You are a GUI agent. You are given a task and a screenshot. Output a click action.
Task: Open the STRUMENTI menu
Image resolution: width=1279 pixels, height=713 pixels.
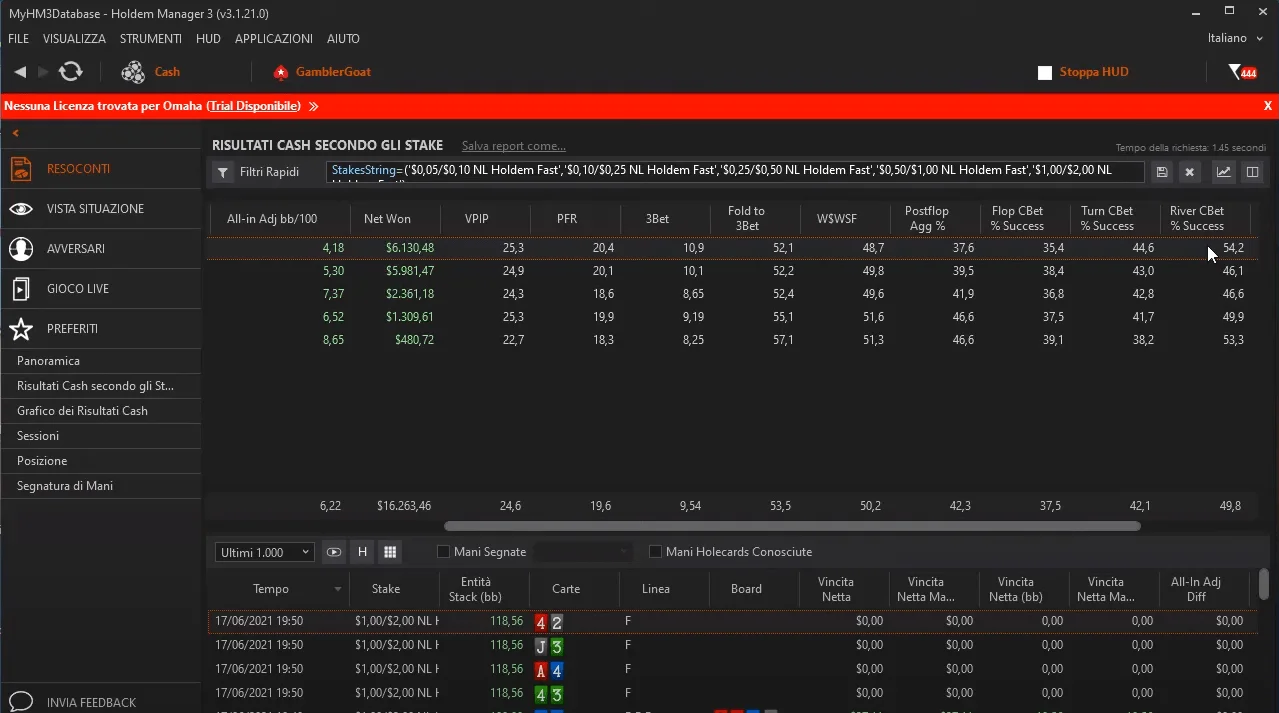(x=150, y=38)
